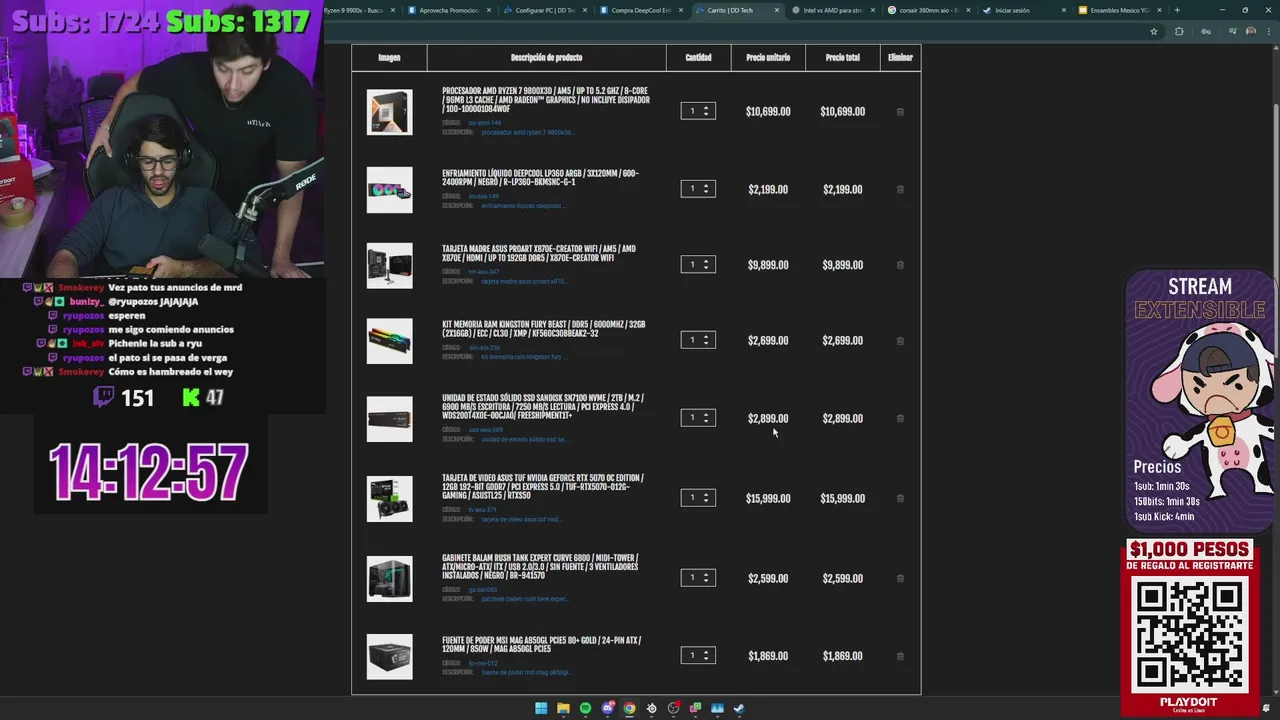Screen dimensions: 1280x720
Task: Open Spotify from the taskbar
Action: tap(585, 708)
